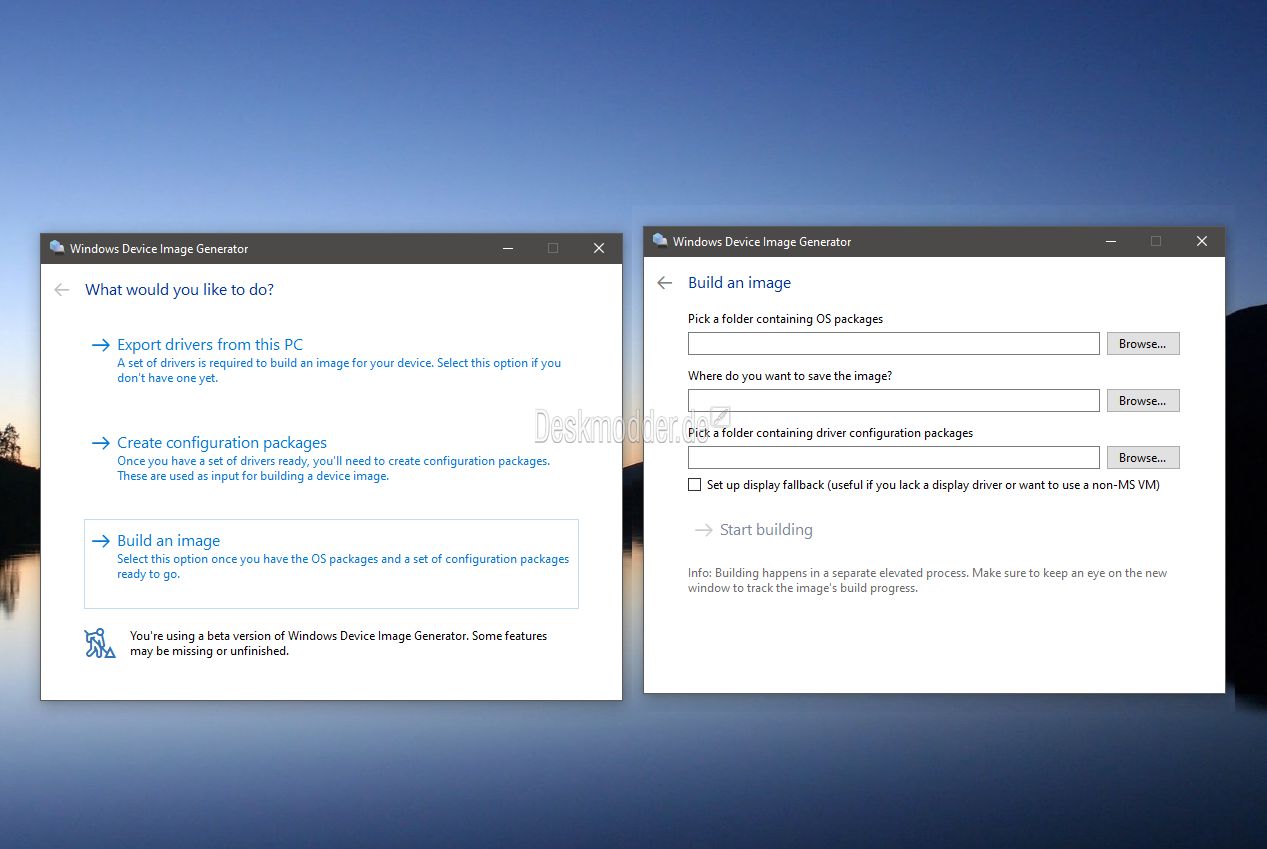The image size is (1267, 849).
Task: Click app icon in left window title bar
Action: [56, 248]
